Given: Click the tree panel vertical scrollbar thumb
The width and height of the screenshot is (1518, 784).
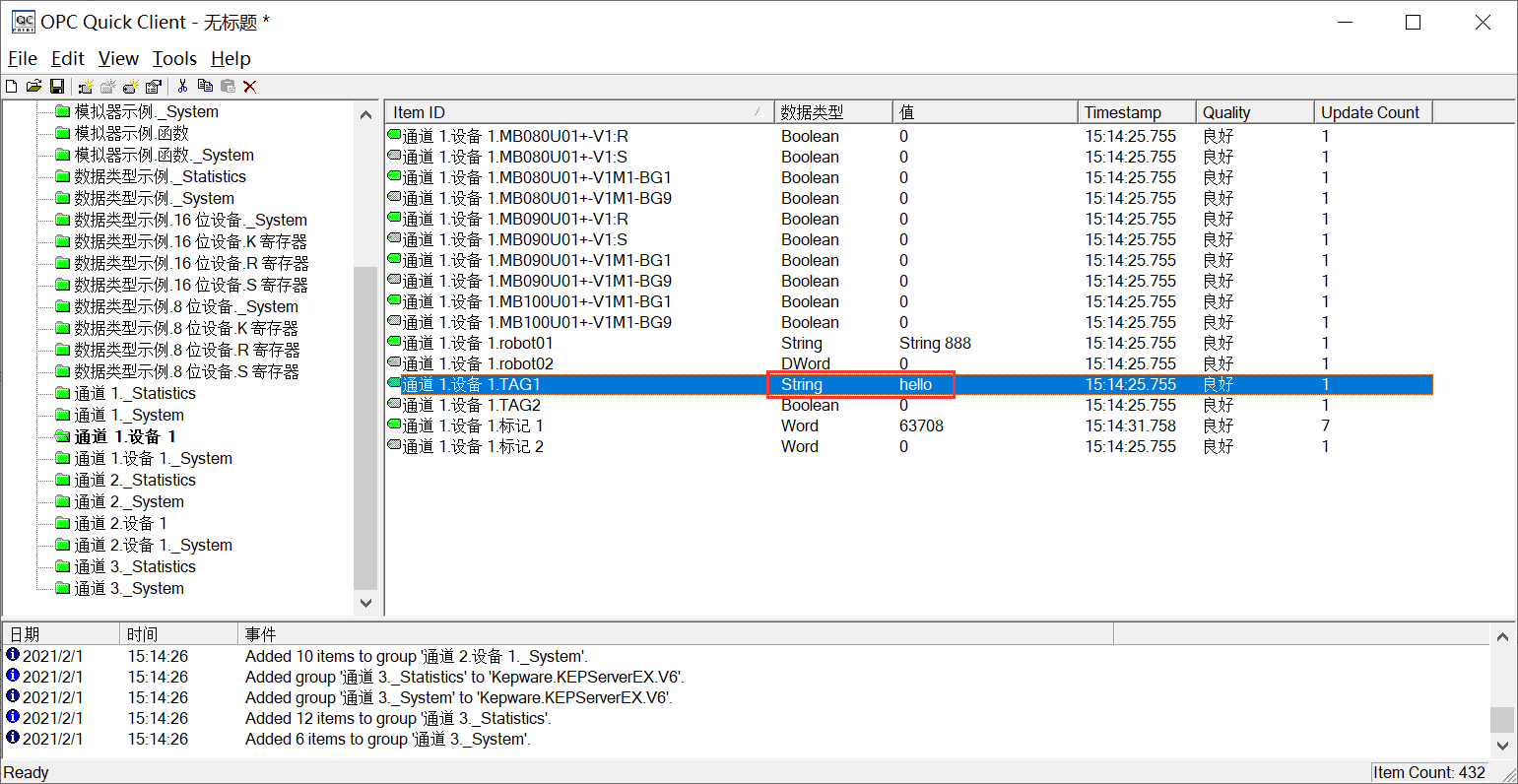Looking at the screenshot, I should coord(365,427).
